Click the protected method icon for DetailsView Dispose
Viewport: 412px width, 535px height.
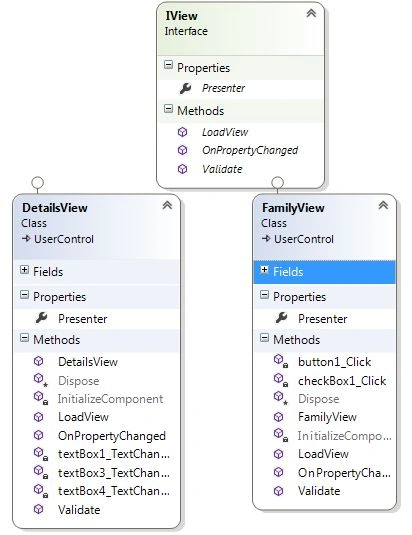[41, 380]
